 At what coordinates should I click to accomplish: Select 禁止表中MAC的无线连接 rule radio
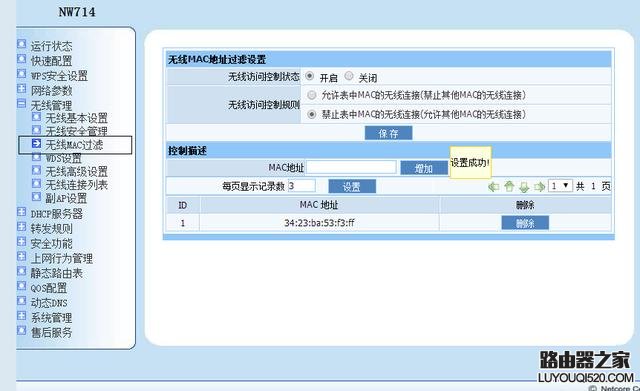click(x=312, y=114)
